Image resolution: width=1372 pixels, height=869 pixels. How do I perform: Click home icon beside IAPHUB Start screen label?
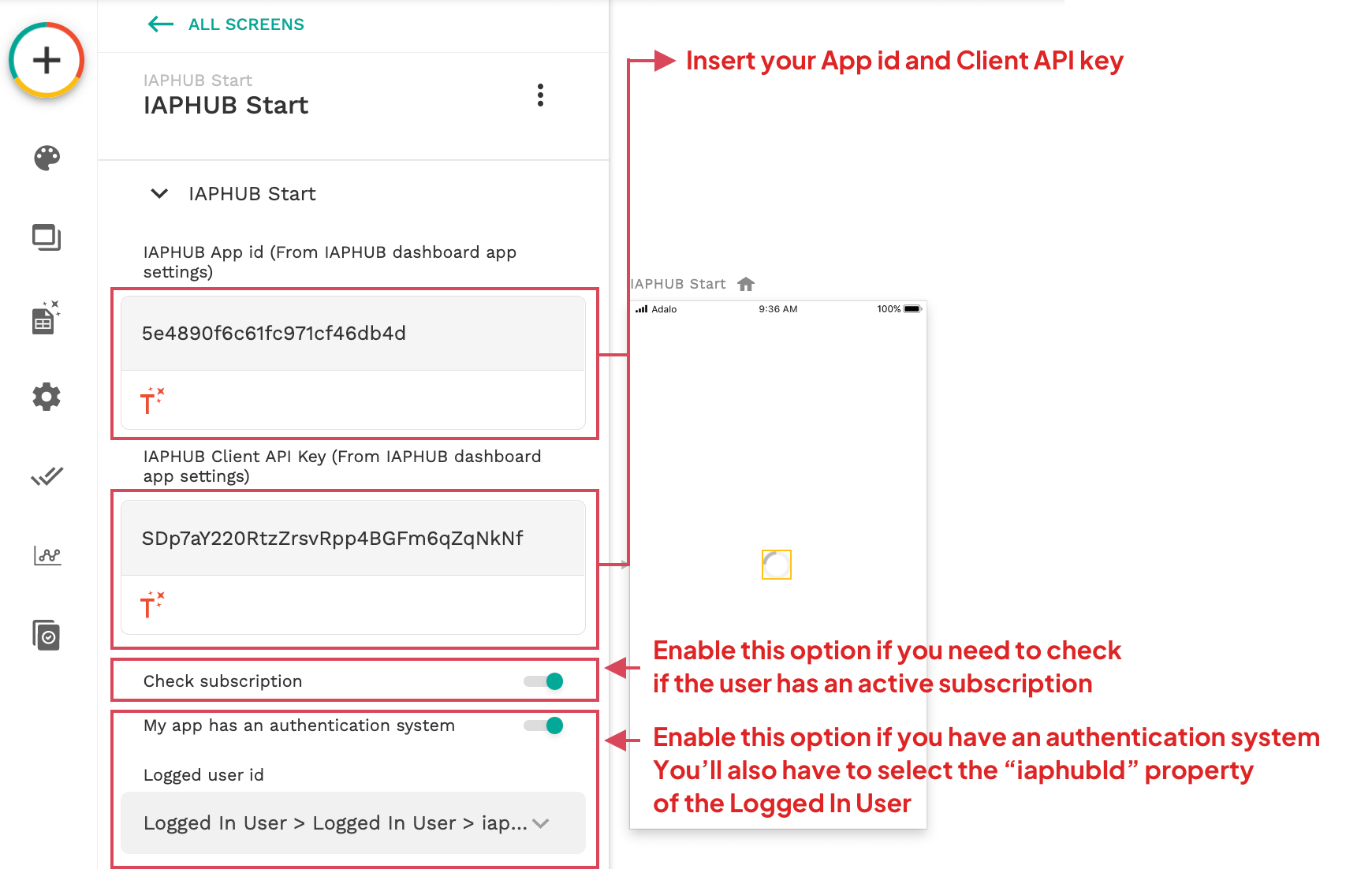click(x=746, y=284)
